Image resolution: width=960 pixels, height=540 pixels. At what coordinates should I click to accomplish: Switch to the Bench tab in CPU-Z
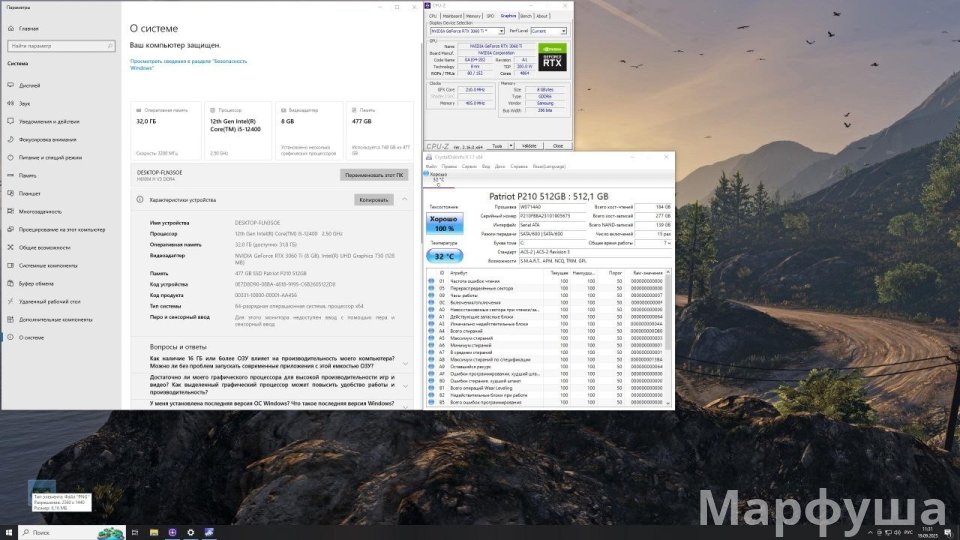point(525,16)
